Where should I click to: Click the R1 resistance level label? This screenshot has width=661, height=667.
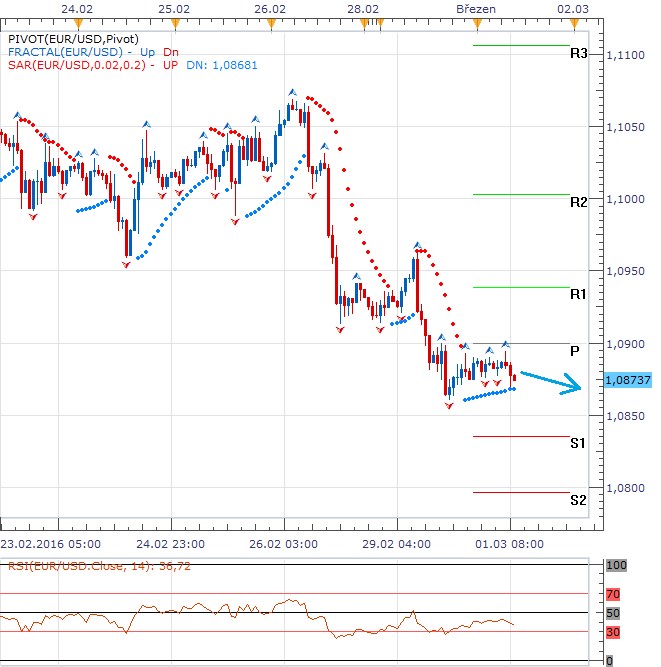tap(578, 295)
